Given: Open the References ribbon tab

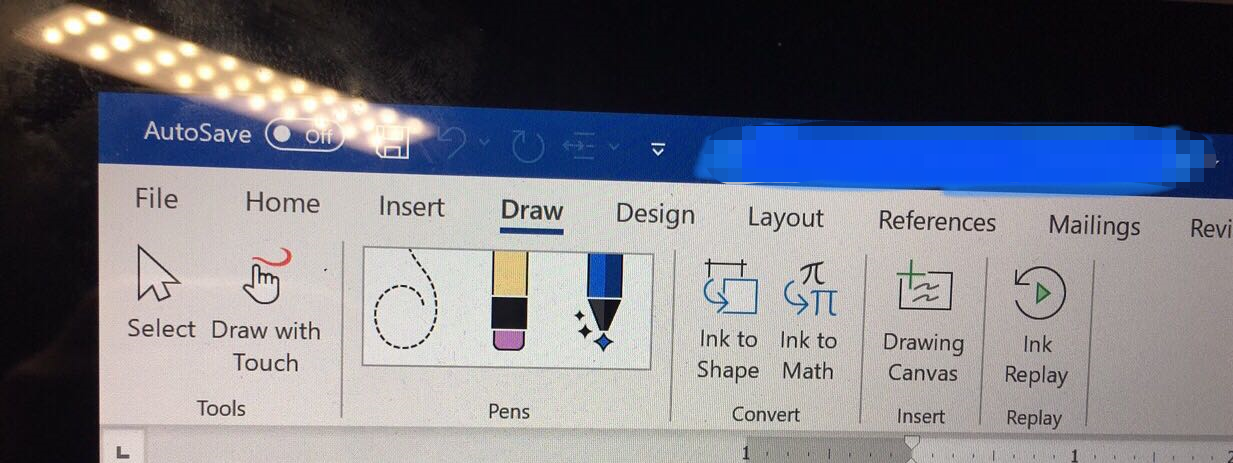Looking at the screenshot, I should click(x=937, y=221).
